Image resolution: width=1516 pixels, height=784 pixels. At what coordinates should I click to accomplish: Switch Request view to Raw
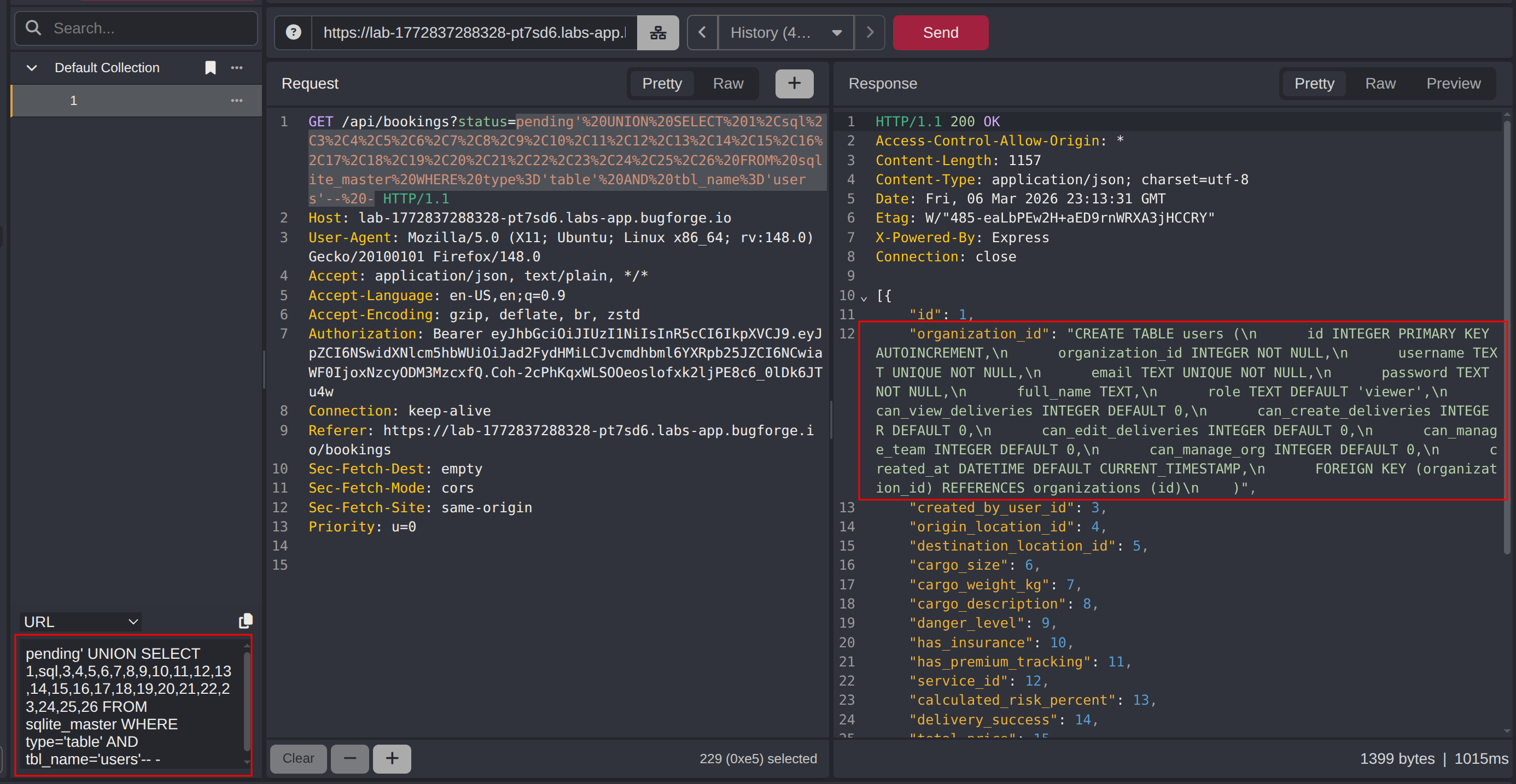(x=727, y=84)
